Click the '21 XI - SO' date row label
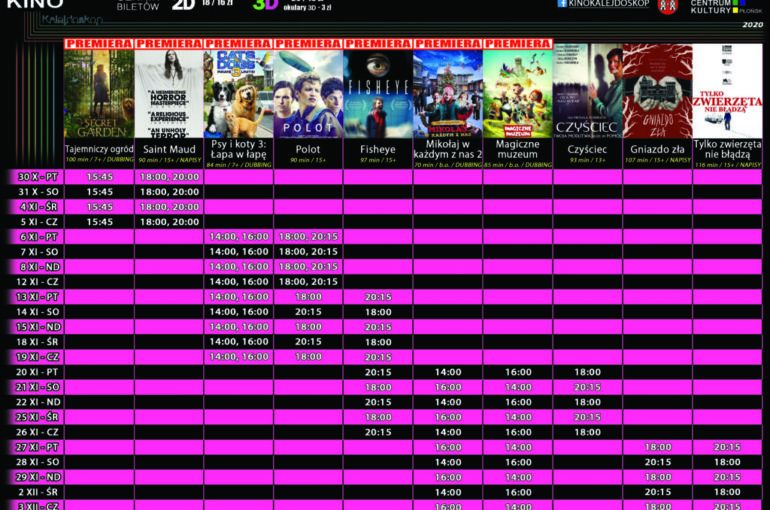Screen dimensions: 770x510 [37, 387]
